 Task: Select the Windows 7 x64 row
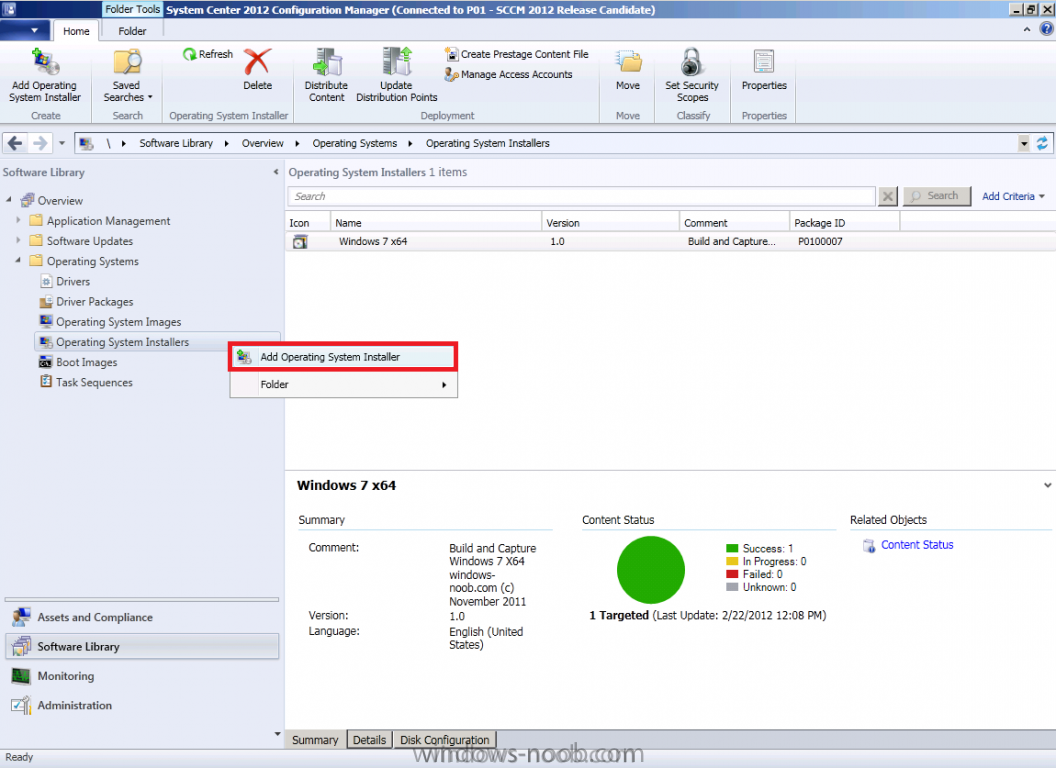[670, 241]
